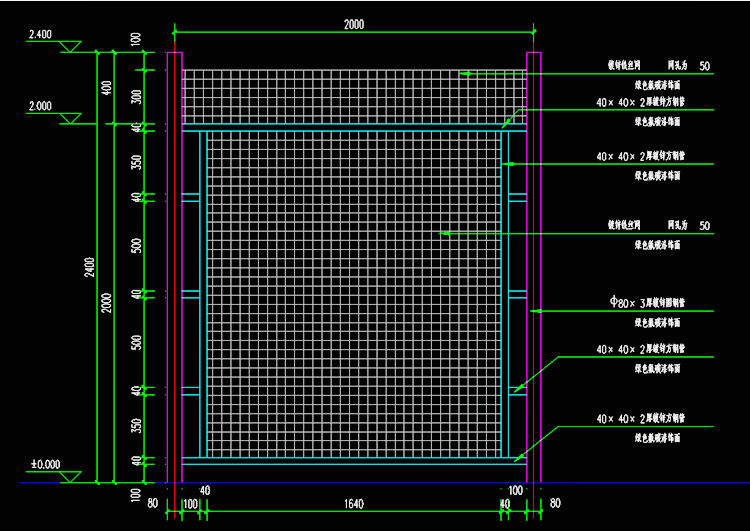The height and width of the screenshot is (531, 750).
Task: Select the left magenta post
Action: coord(174,267)
